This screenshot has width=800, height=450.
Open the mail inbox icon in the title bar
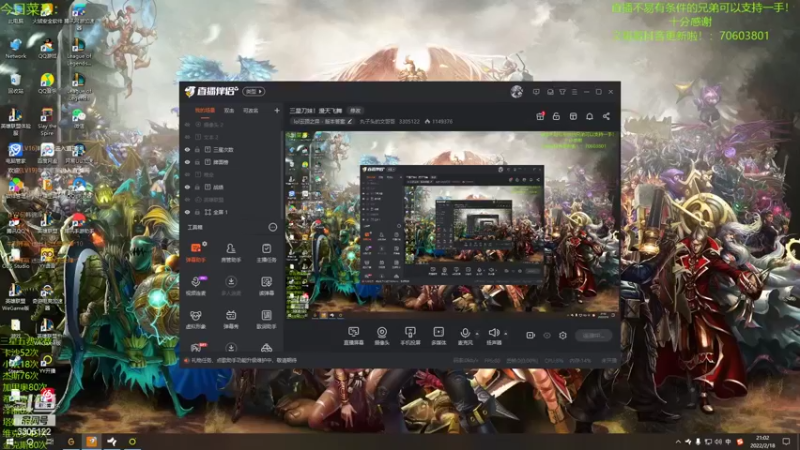tap(550, 92)
